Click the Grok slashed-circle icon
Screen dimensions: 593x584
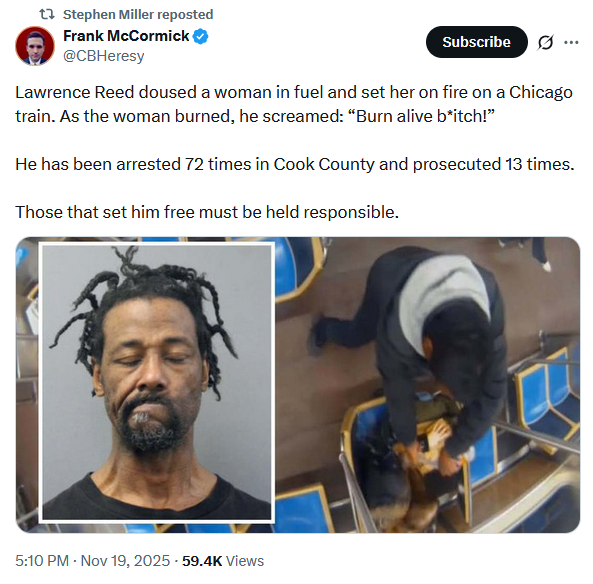point(545,42)
